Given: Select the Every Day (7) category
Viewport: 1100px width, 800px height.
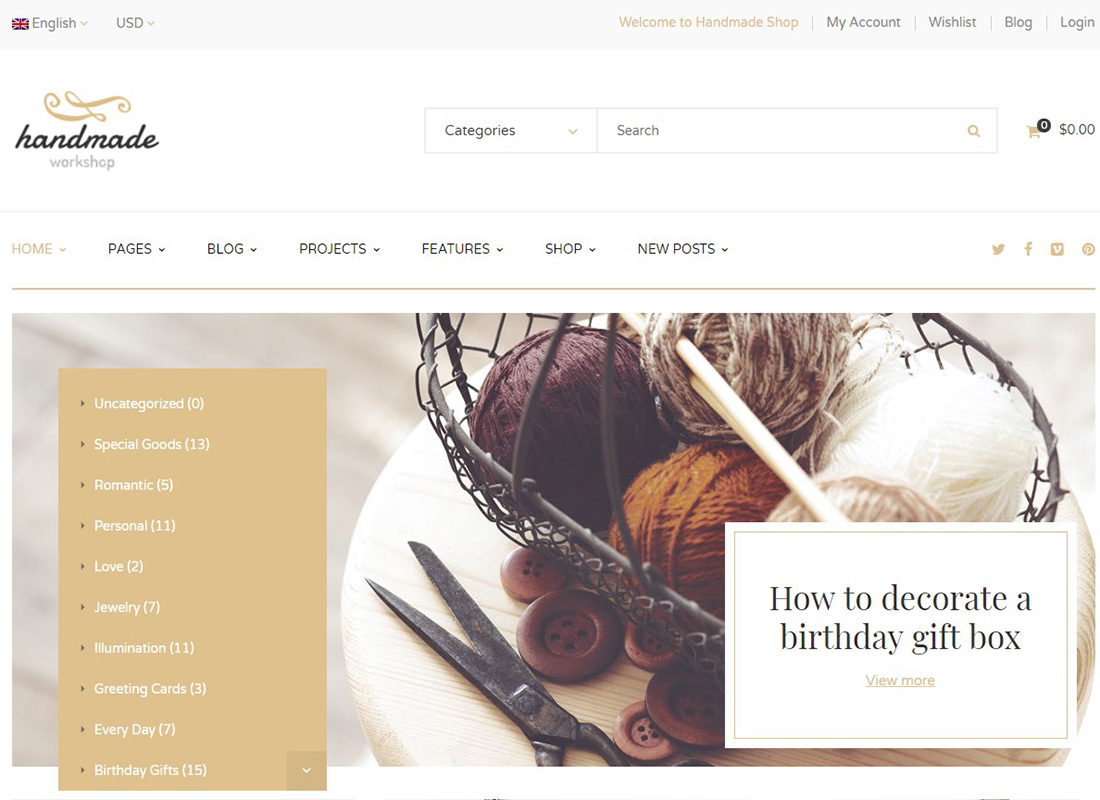Looking at the screenshot, I should point(135,729).
